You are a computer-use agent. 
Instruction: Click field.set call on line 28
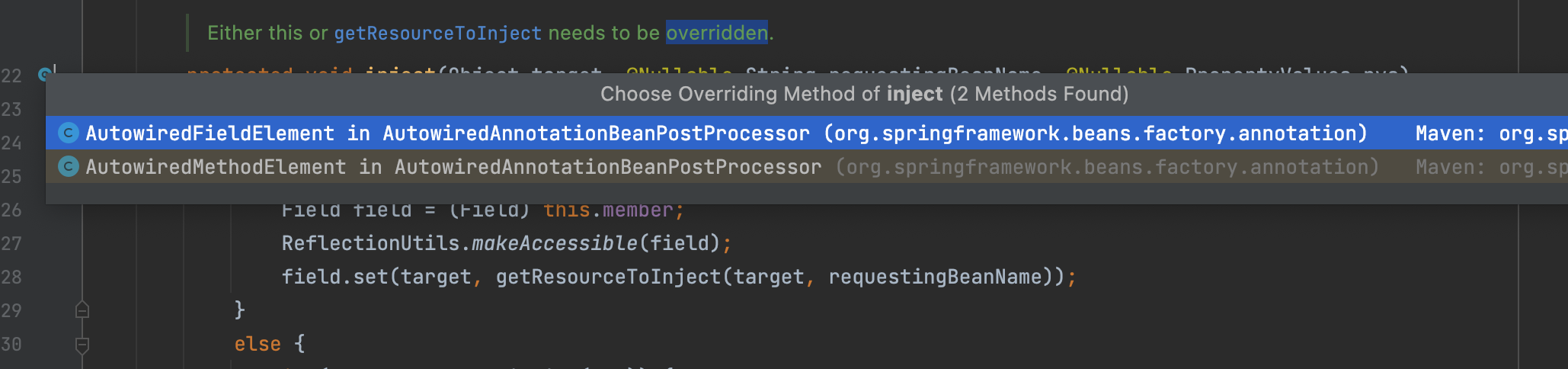coord(335,277)
